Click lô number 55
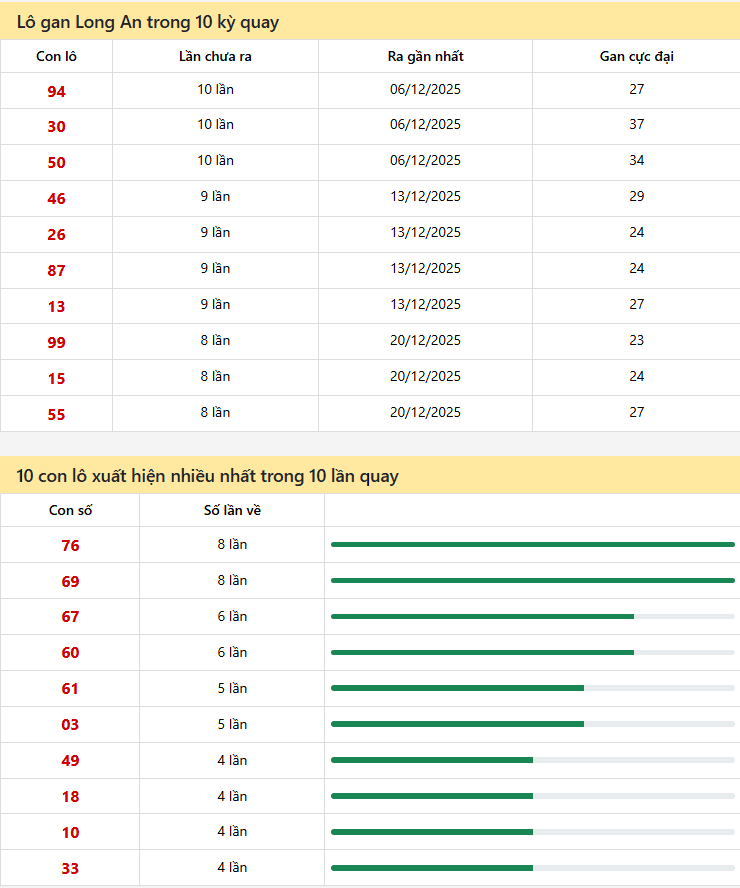The height and width of the screenshot is (888, 740). coord(56,415)
